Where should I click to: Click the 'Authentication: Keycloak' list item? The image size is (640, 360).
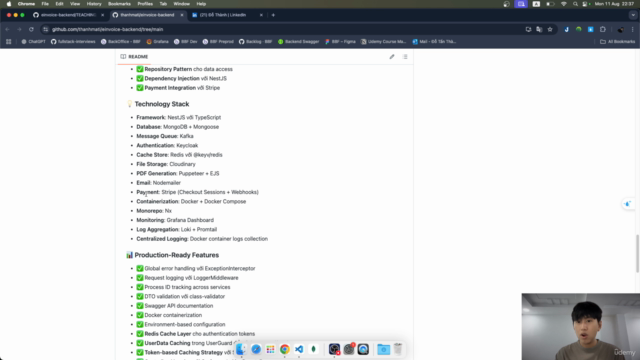[167, 145]
